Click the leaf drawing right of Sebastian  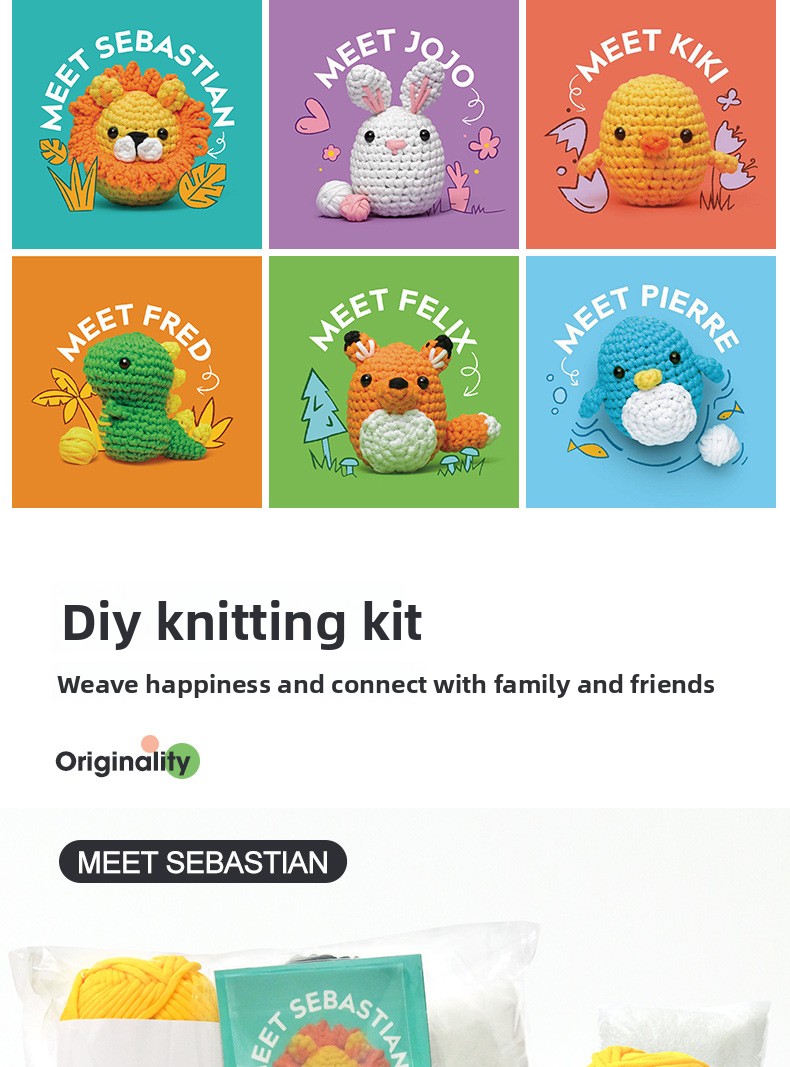pos(202,183)
